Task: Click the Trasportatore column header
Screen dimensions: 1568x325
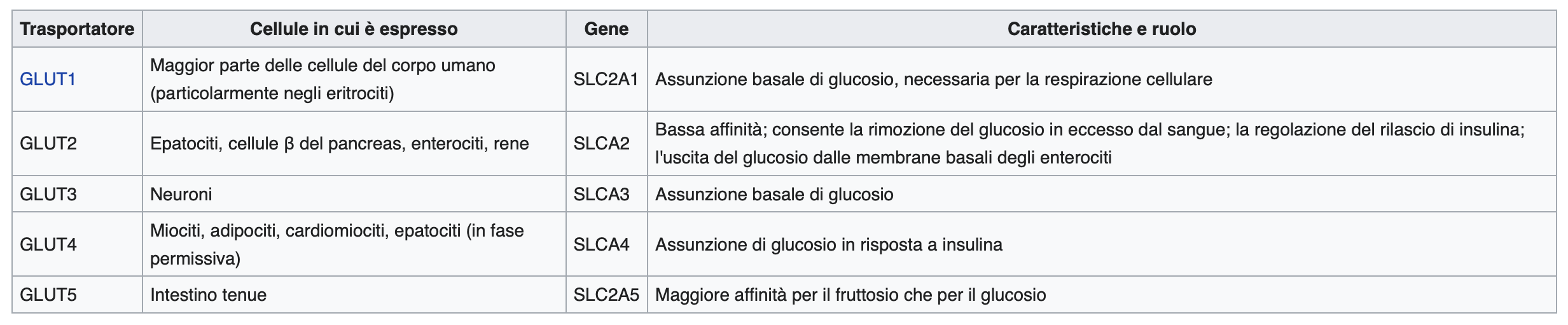Action: 77,29
